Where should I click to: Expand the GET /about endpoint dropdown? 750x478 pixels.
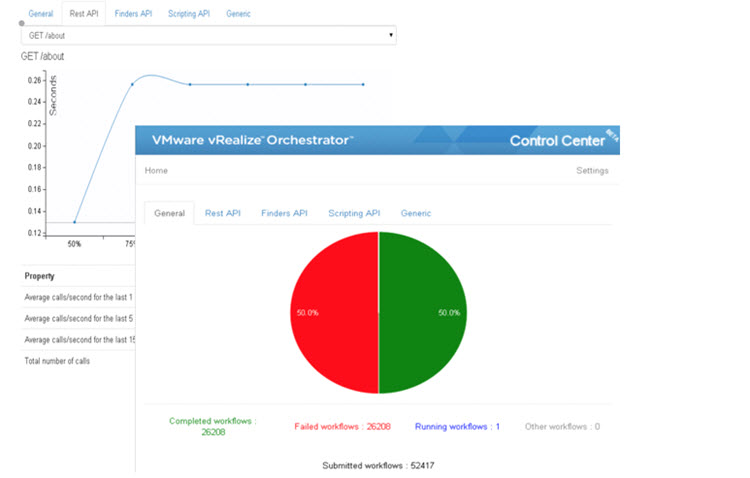[209, 35]
